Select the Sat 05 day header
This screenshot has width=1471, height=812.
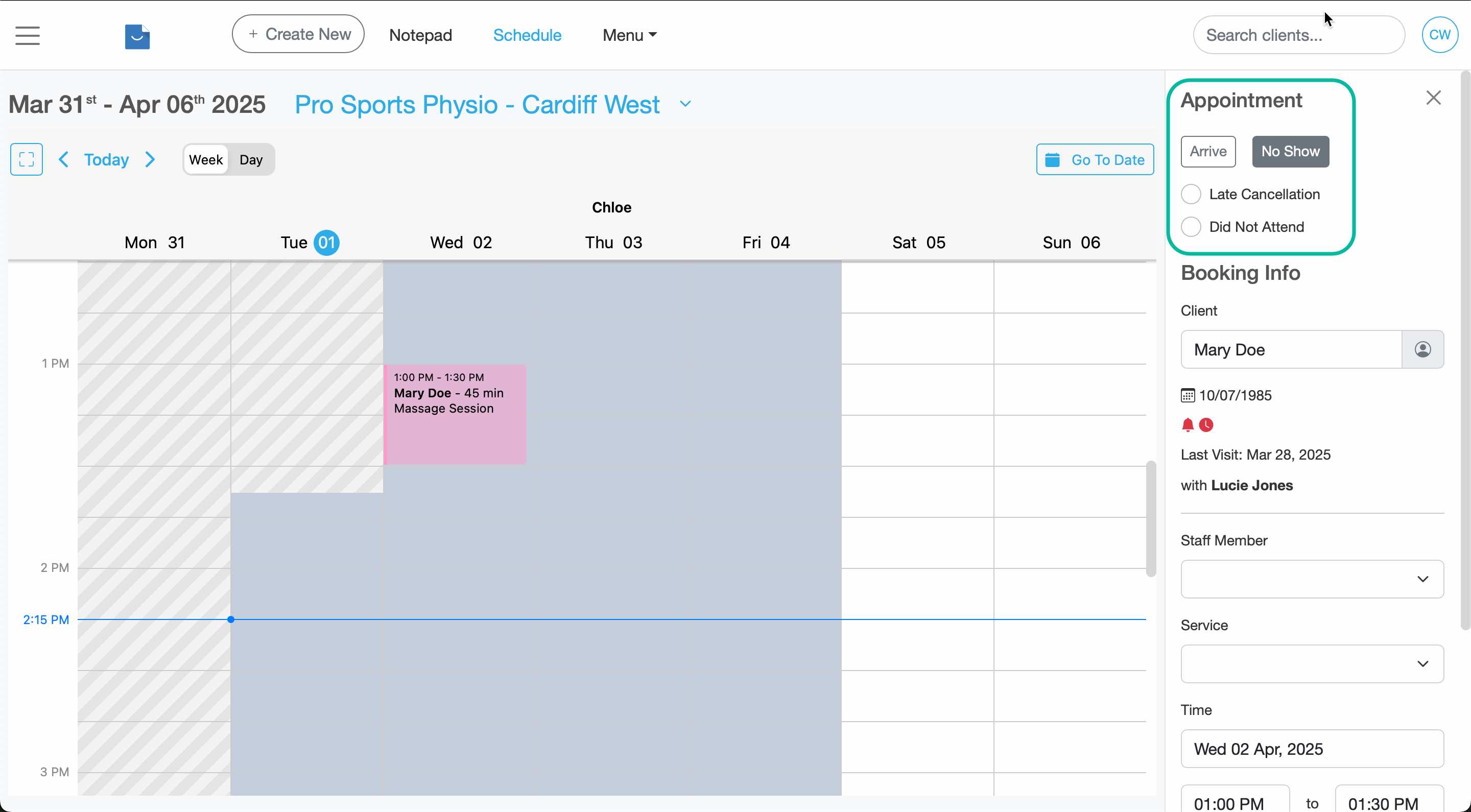919,243
